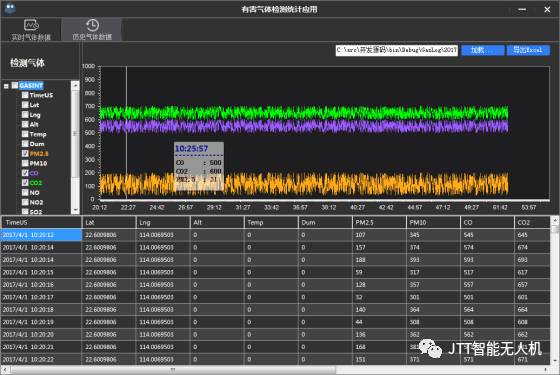Viewport: 560px width, 375px height.
Task: Select row 2017/4/1 10:20:16
Action: pyautogui.click(x=275, y=285)
